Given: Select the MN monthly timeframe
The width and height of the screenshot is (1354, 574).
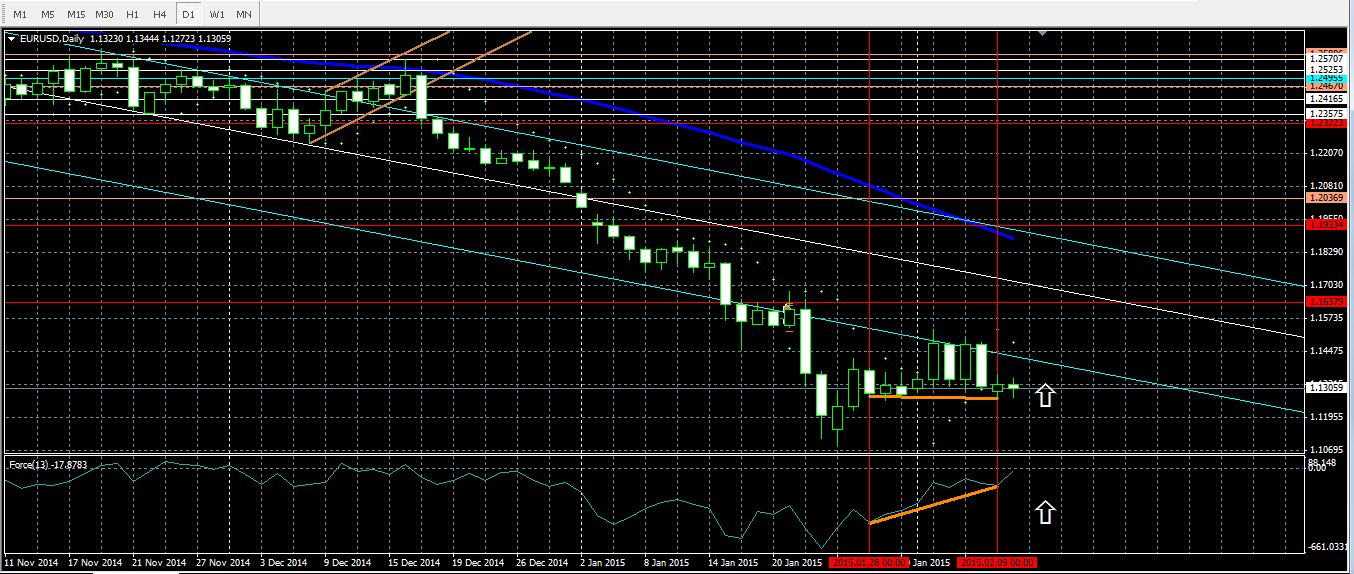Looking at the screenshot, I should coord(244,14).
